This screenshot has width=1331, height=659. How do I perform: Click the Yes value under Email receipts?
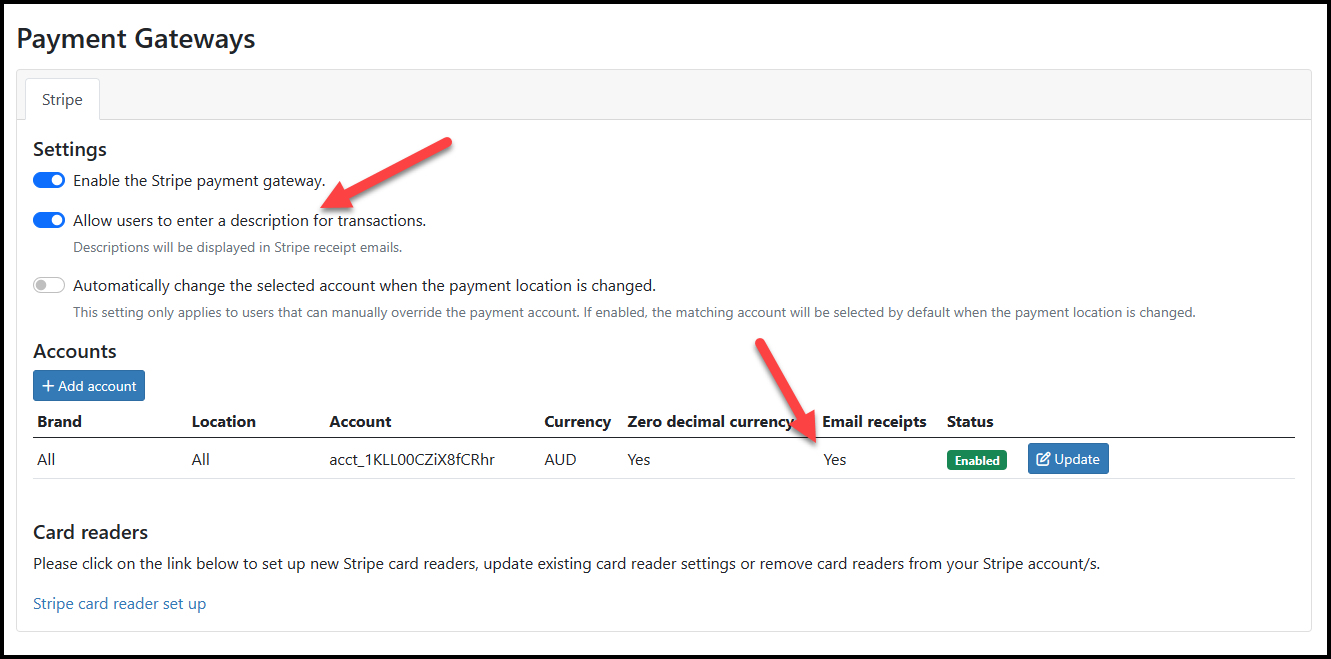(x=834, y=460)
